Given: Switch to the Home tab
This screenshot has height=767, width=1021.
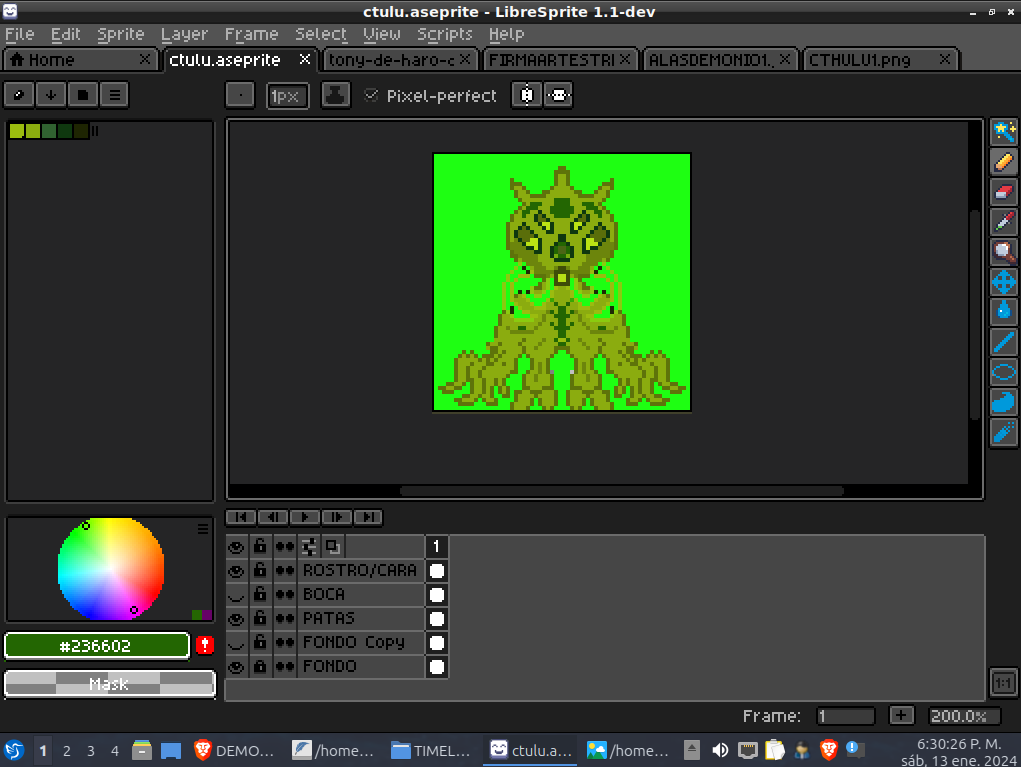Looking at the screenshot, I should [x=81, y=60].
